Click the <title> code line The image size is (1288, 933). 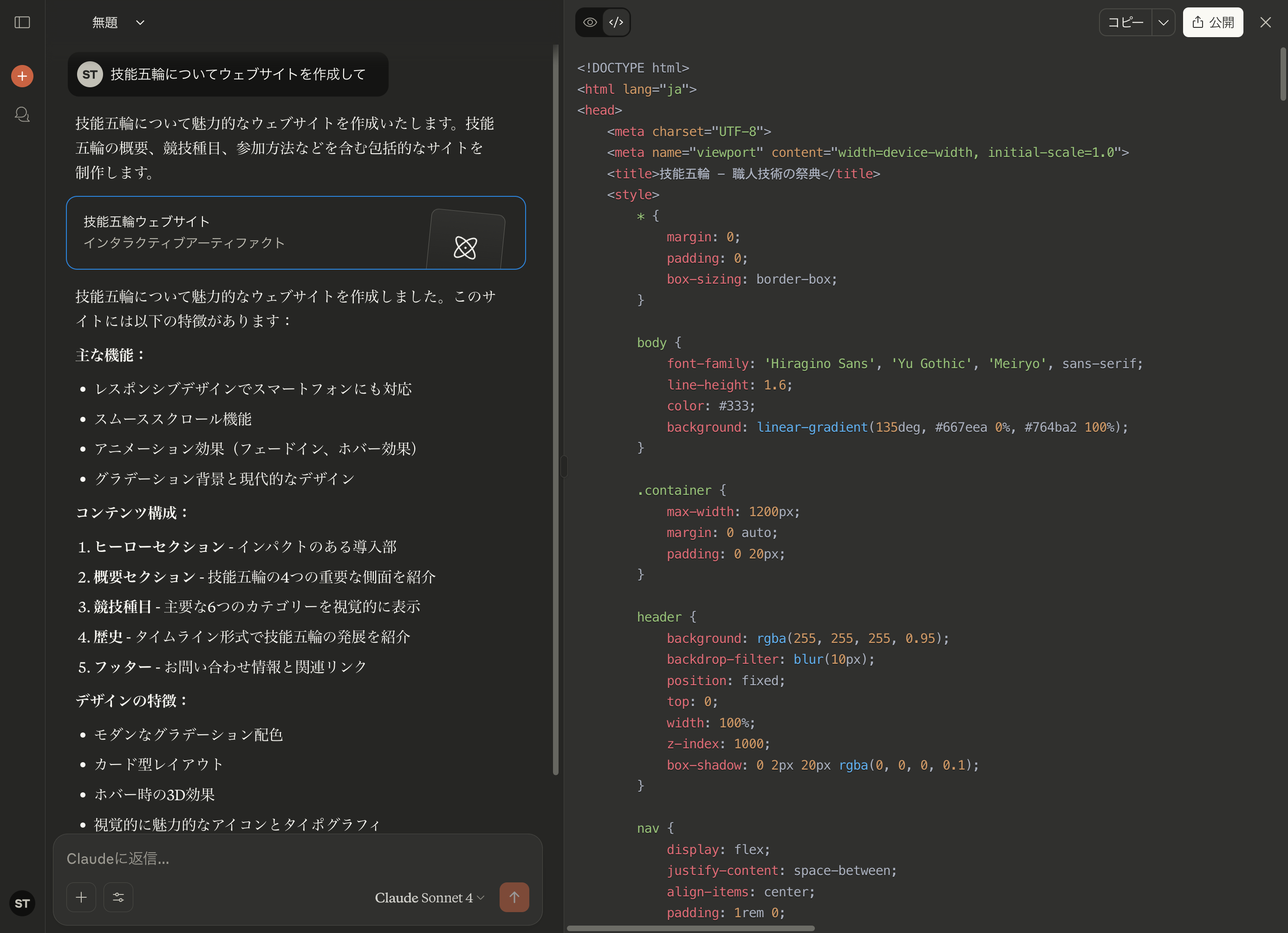pos(743,174)
